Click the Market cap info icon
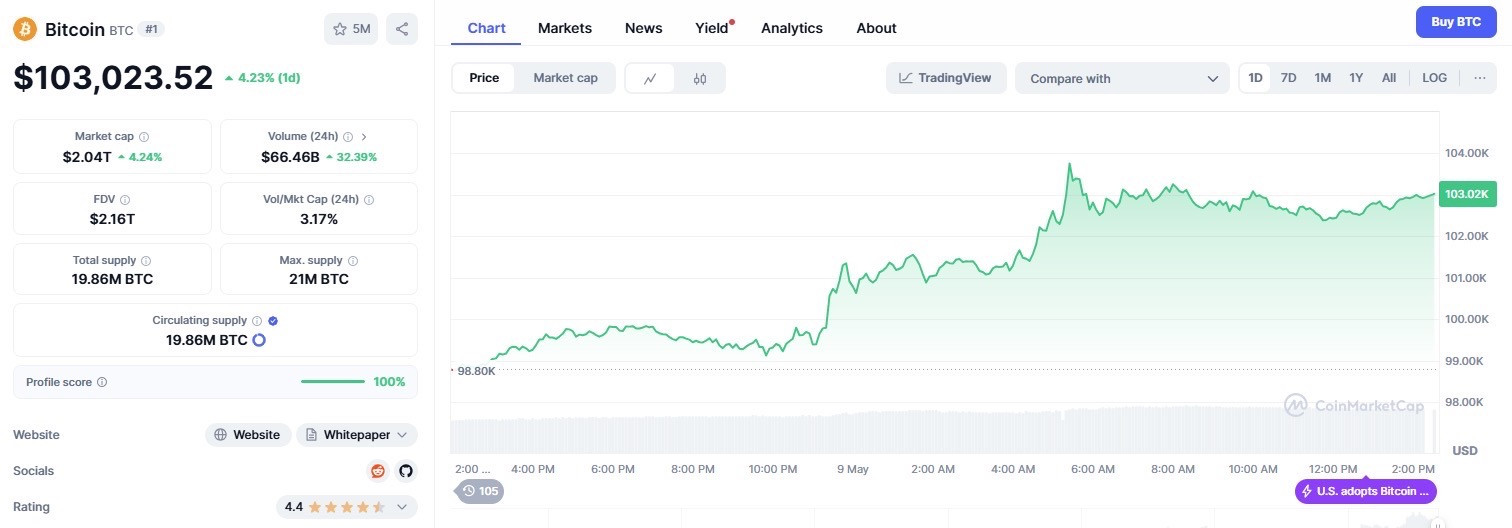Image resolution: width=1512 pixels, height=528 pixels. [144, 137]
